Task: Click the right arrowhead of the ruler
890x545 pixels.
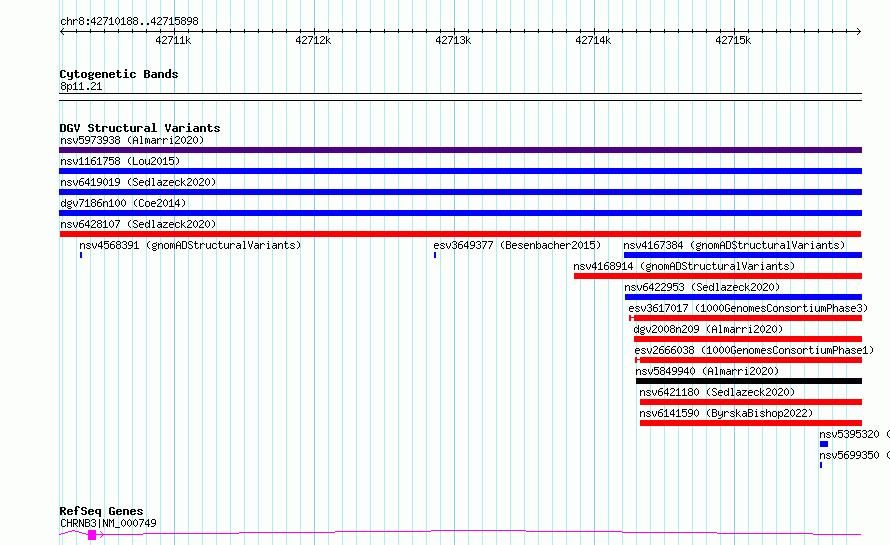Action: [859, 31]
